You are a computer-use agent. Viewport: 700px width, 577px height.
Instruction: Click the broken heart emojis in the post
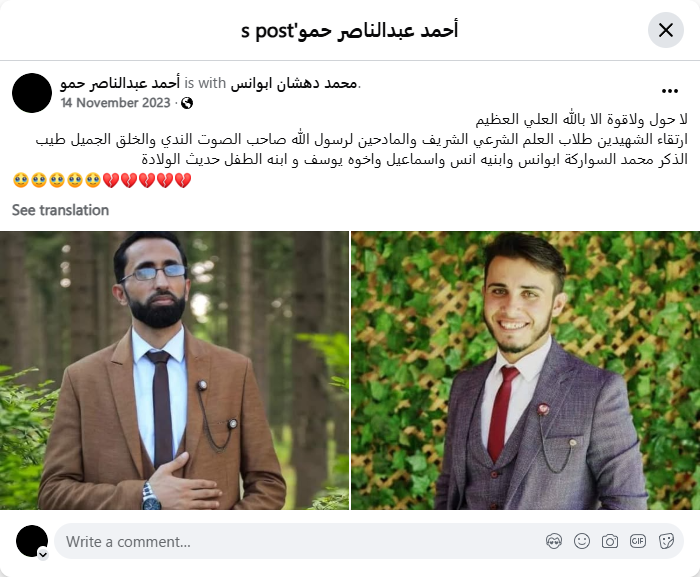point(147,180)
